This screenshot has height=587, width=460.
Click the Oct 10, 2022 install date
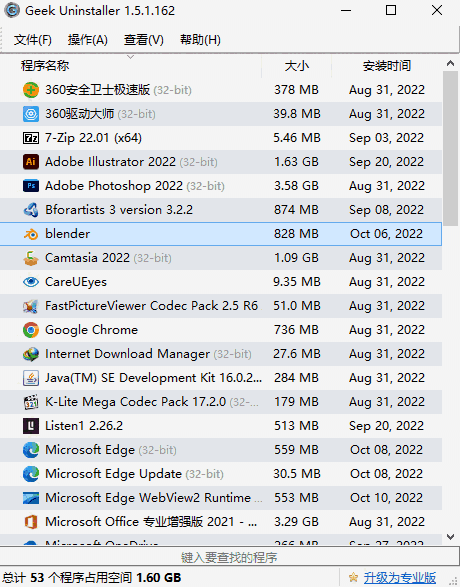pyautogui.click(x=387, y=498)
